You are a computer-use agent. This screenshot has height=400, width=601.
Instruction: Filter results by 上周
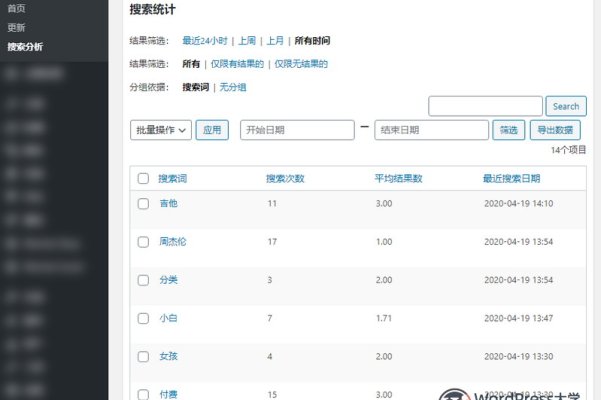coord(247,41)
